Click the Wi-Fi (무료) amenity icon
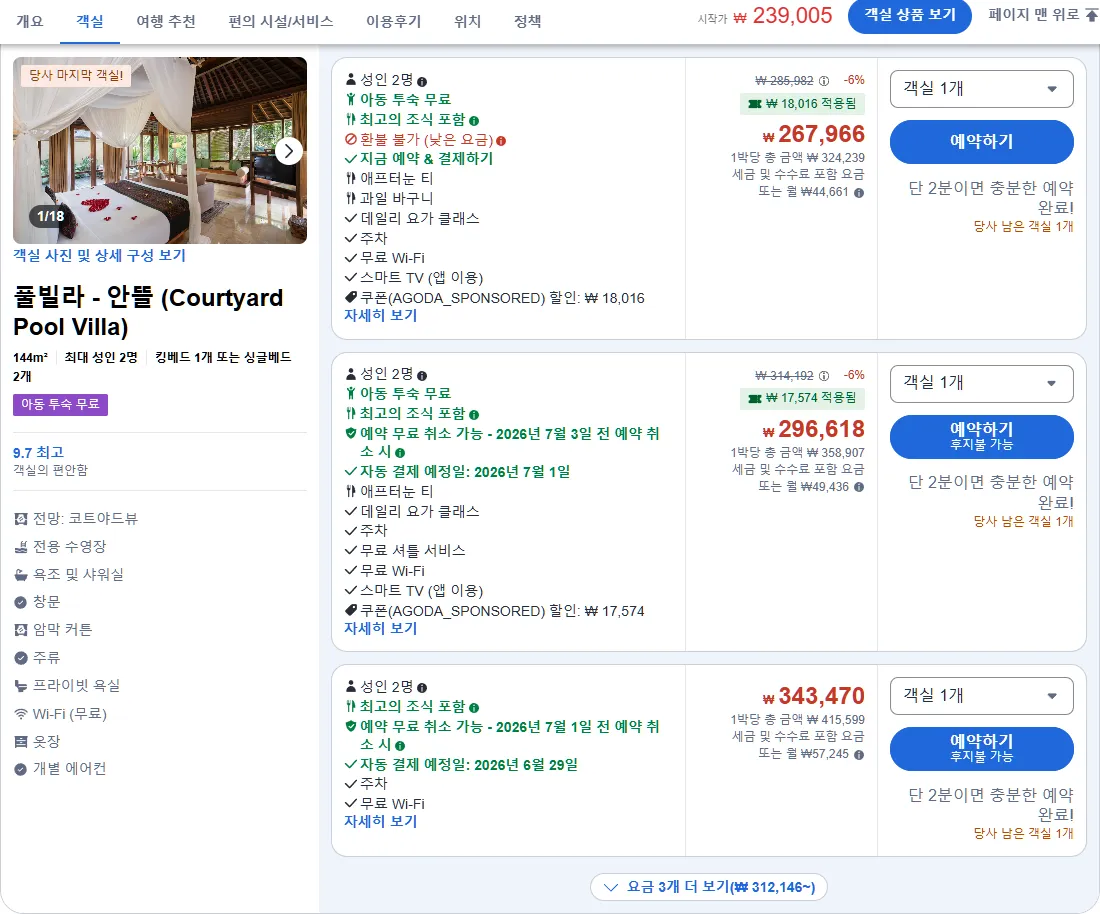This screenshot has height=914, width=1100. point(21,714)
